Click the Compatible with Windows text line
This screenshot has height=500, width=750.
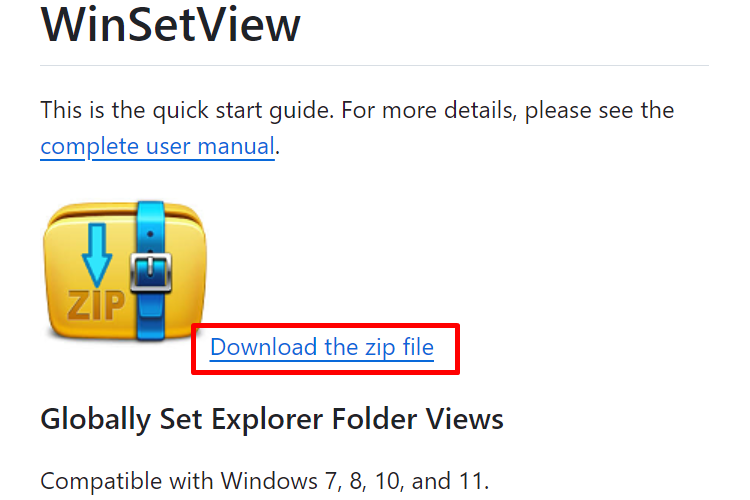(x=265, y=481)
